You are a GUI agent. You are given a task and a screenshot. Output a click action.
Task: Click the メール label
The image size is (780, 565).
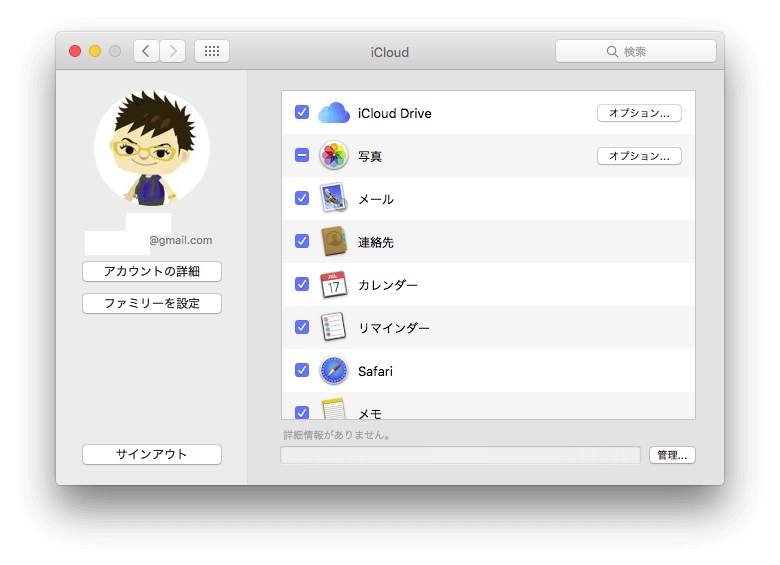coord(376,199)
